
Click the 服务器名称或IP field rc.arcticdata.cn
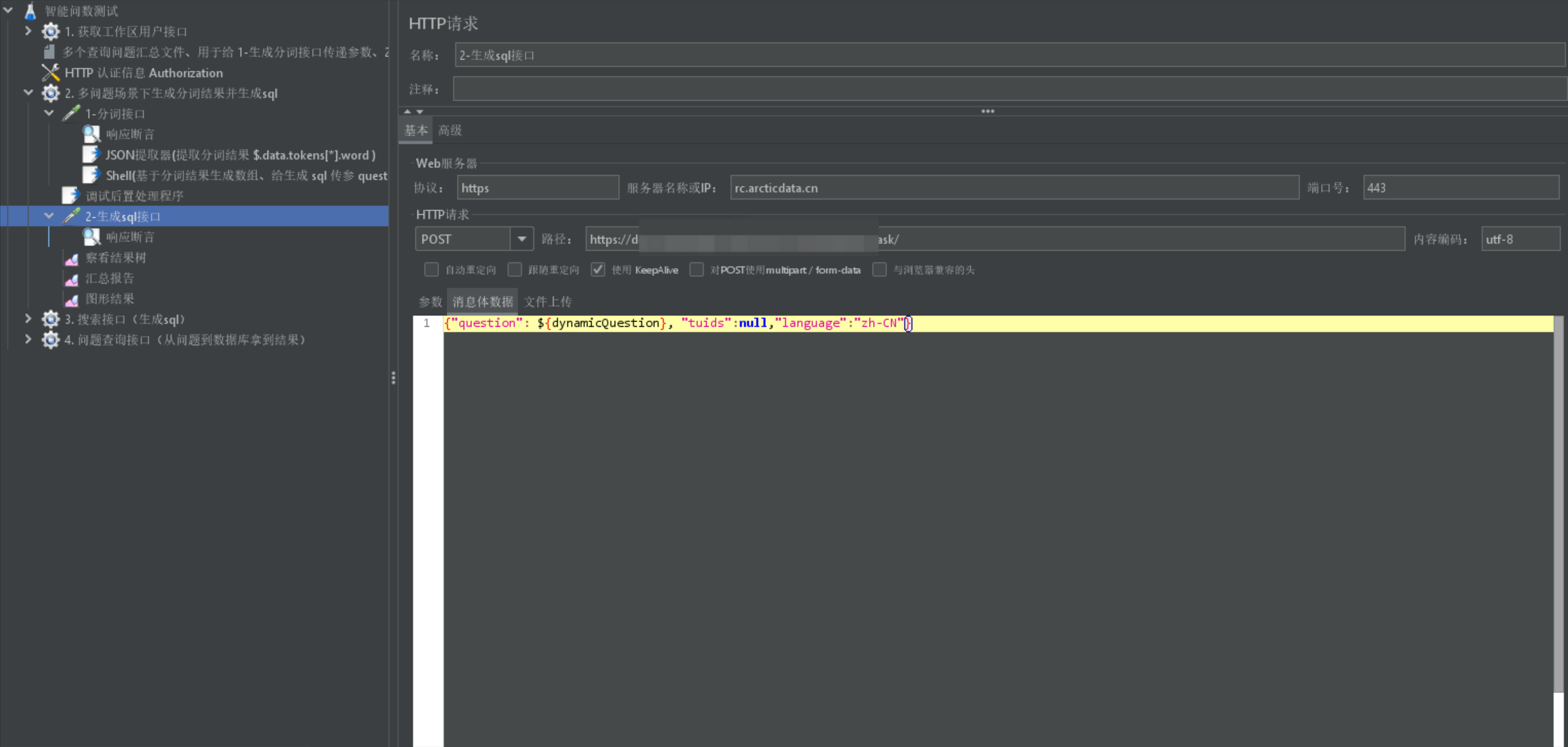coord(1014,187)
